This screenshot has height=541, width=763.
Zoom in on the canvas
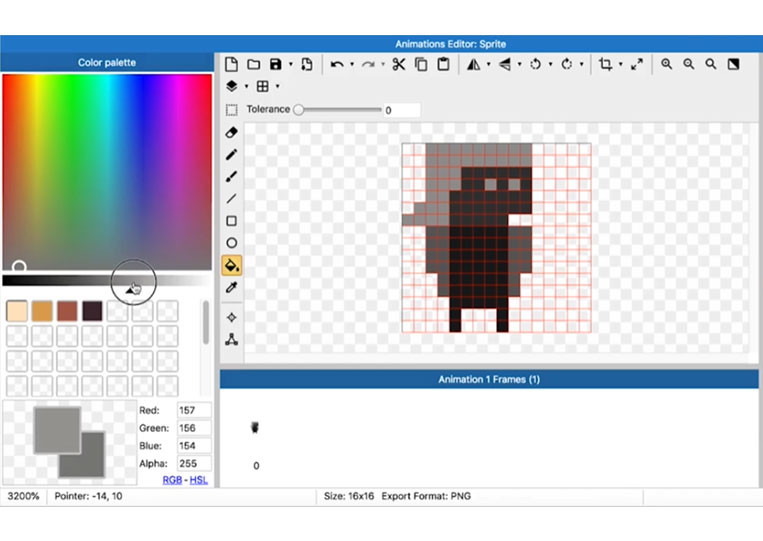[x=667, y=64]
